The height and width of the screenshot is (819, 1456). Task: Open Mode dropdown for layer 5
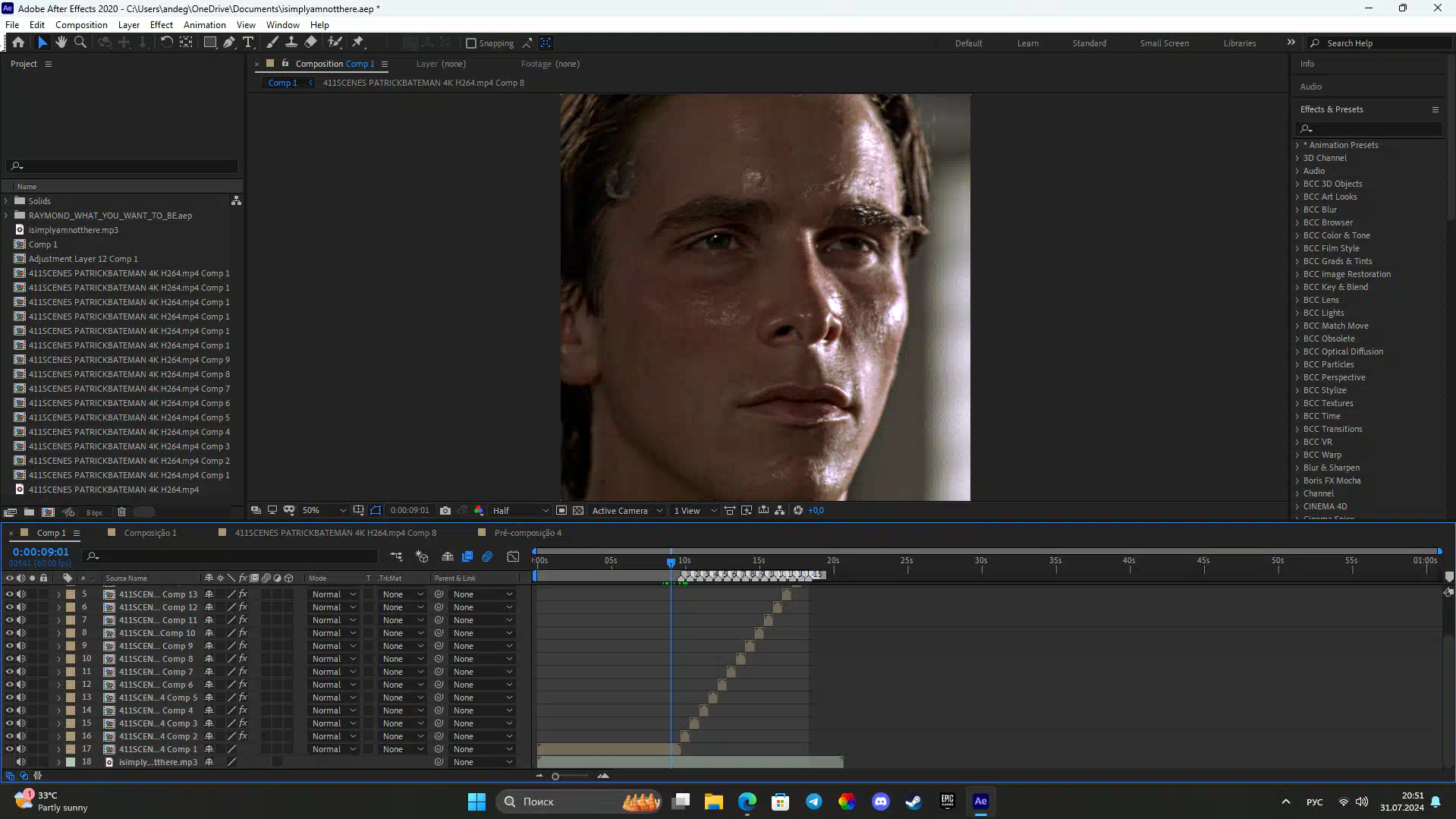333,594
